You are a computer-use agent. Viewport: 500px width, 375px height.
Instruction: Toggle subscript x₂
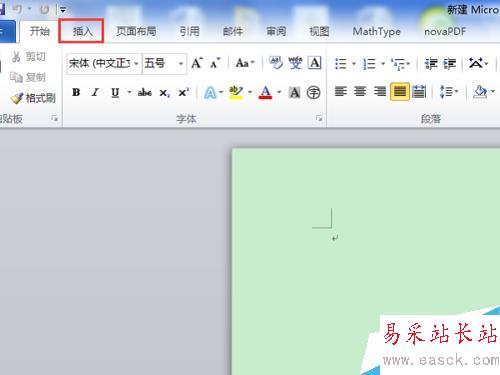click(x=164, y=93)
